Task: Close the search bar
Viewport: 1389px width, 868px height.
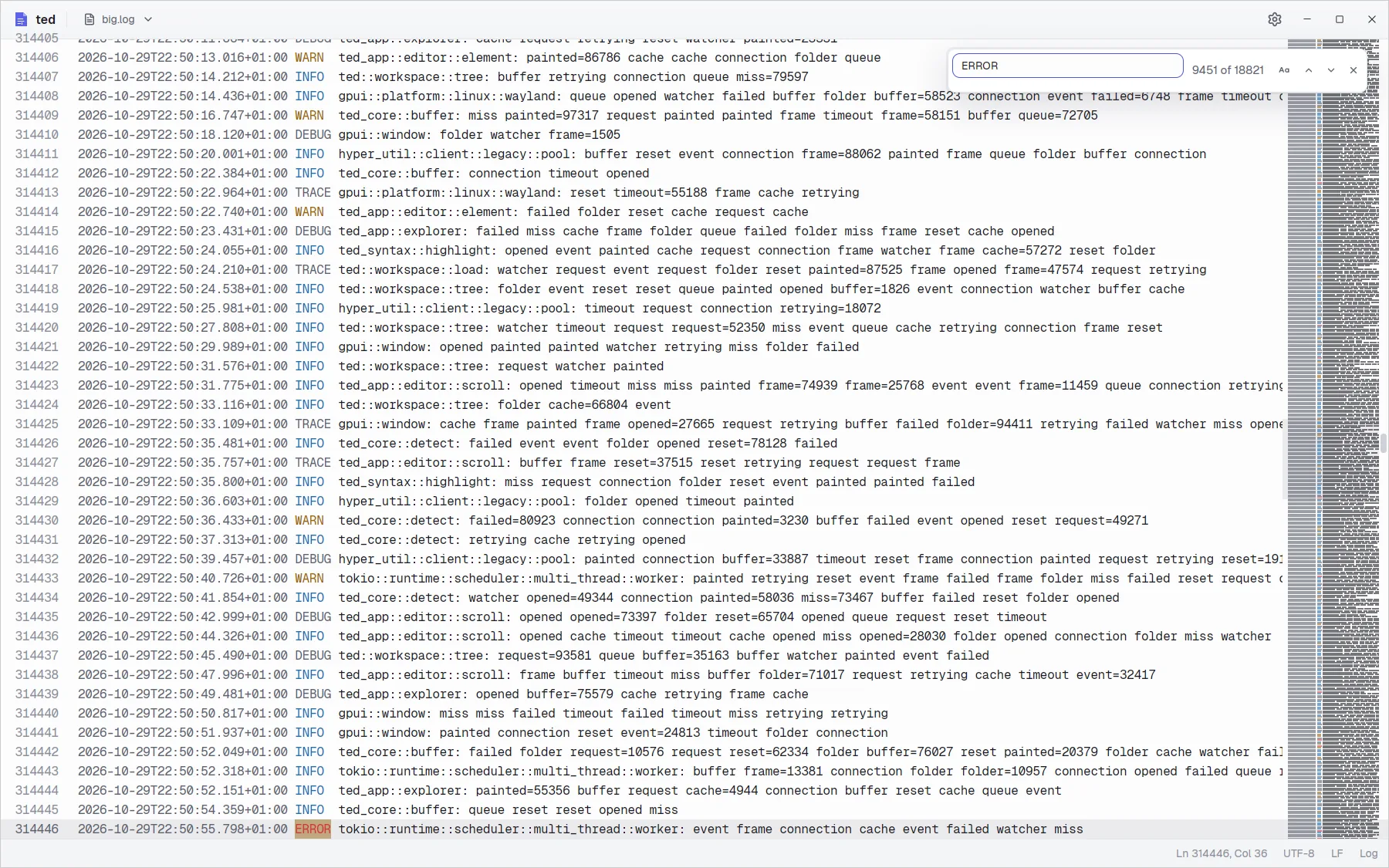Action: 1354,69
